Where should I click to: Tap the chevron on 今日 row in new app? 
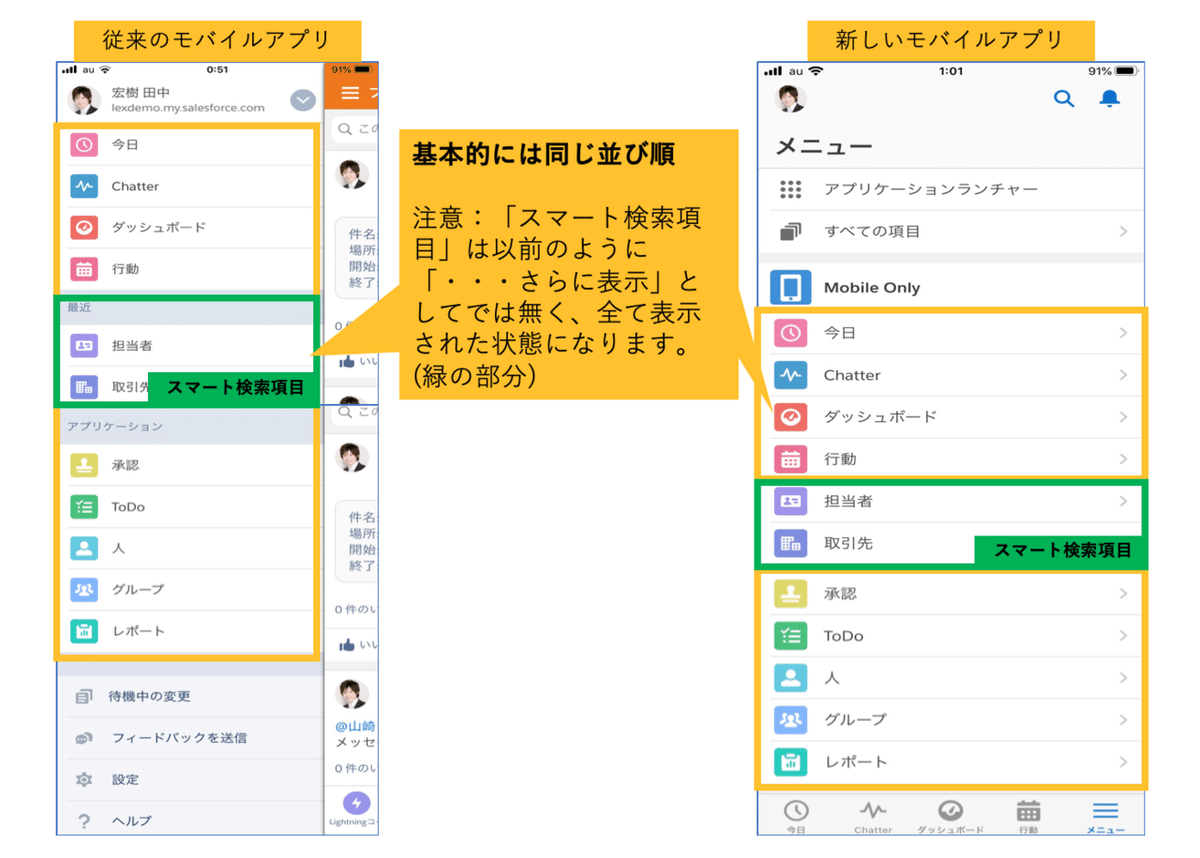1124,333
